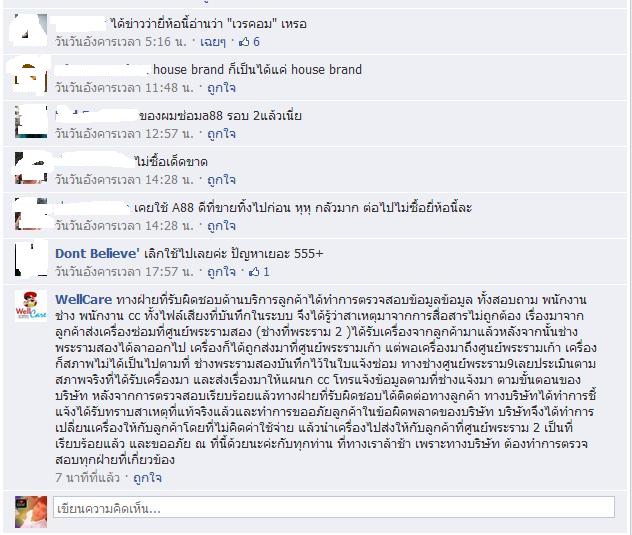This screenshot has width=632, height=535.
Task: Click your own avatar beside the comment box
Action: tap(31, 512)
